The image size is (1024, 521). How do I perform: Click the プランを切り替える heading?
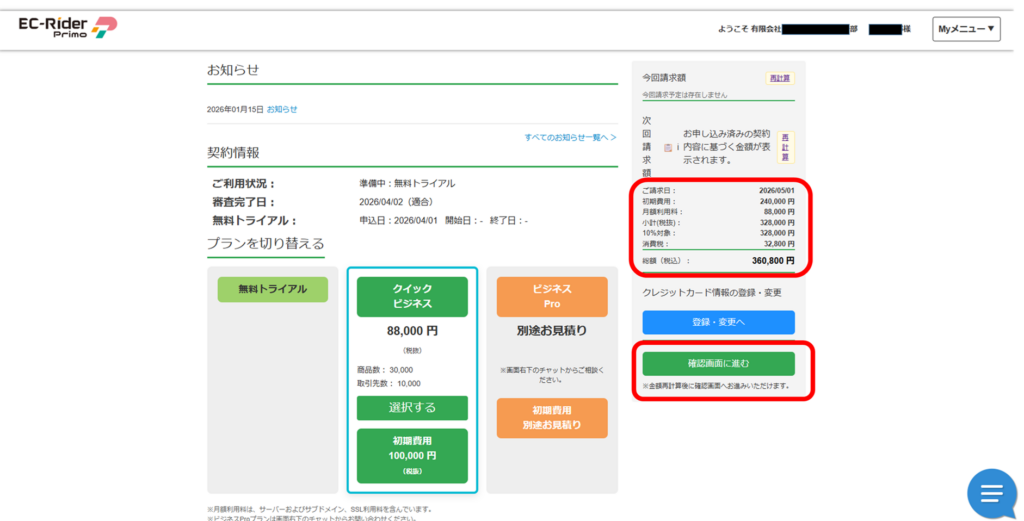(x=265, y=244)
